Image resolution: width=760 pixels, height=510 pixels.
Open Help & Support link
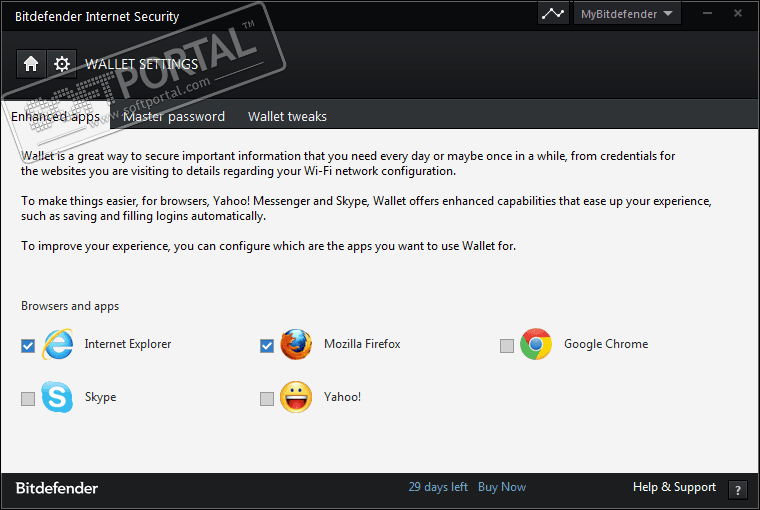coord(674,487)
